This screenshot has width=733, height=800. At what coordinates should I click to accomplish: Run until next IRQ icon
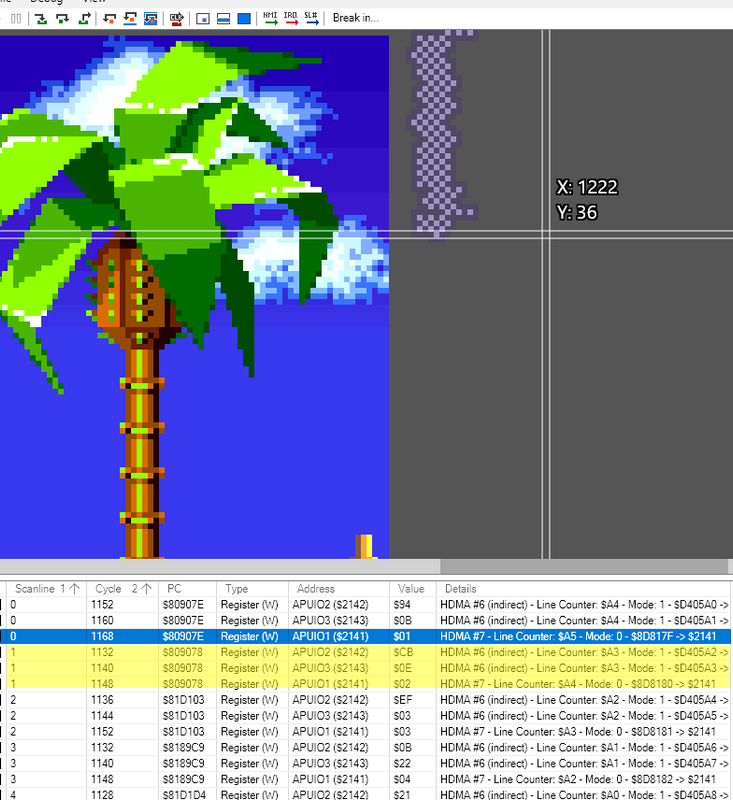(x=291, y=18)
